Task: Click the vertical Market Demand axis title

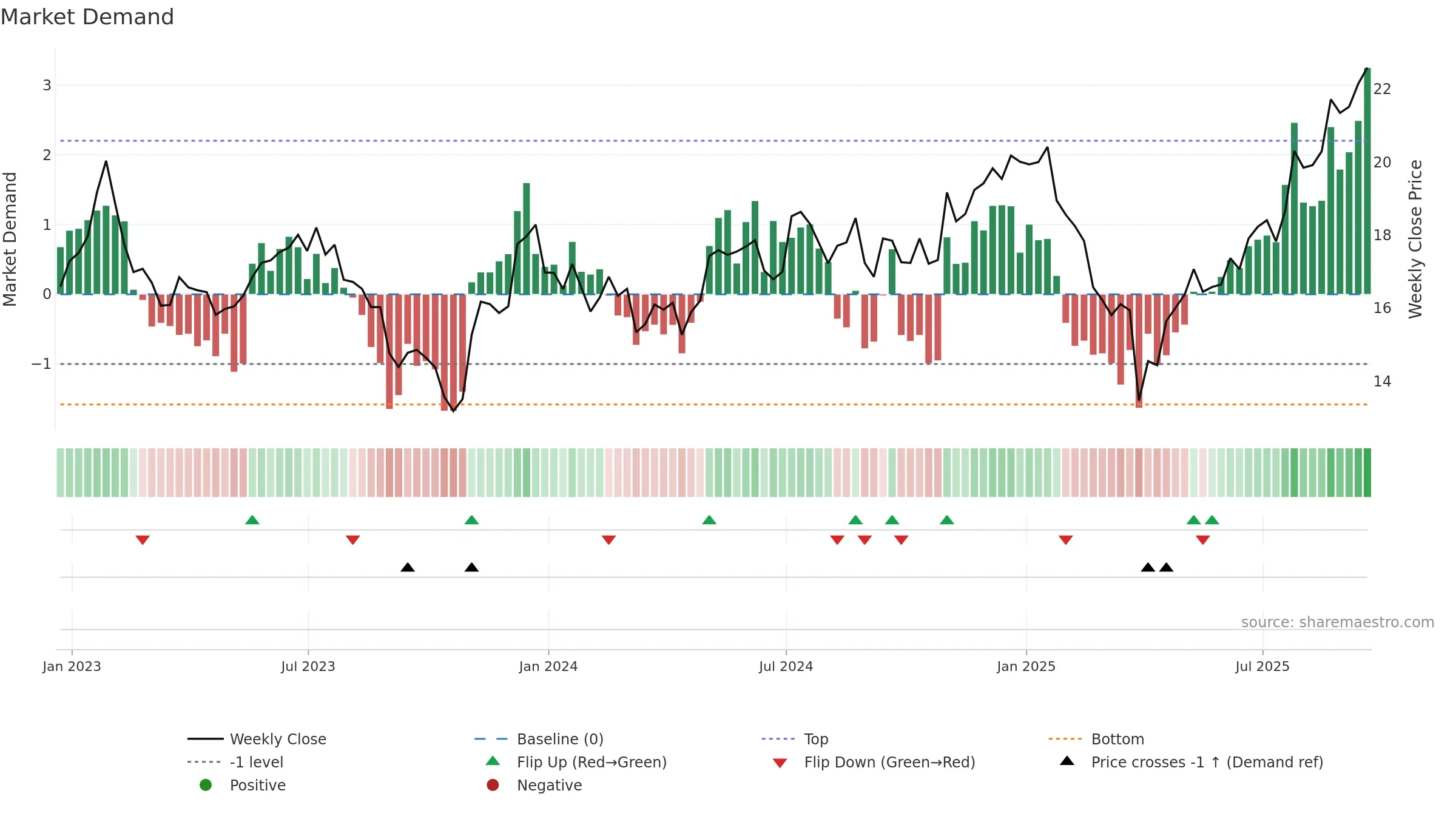Action: coord(10,239)
